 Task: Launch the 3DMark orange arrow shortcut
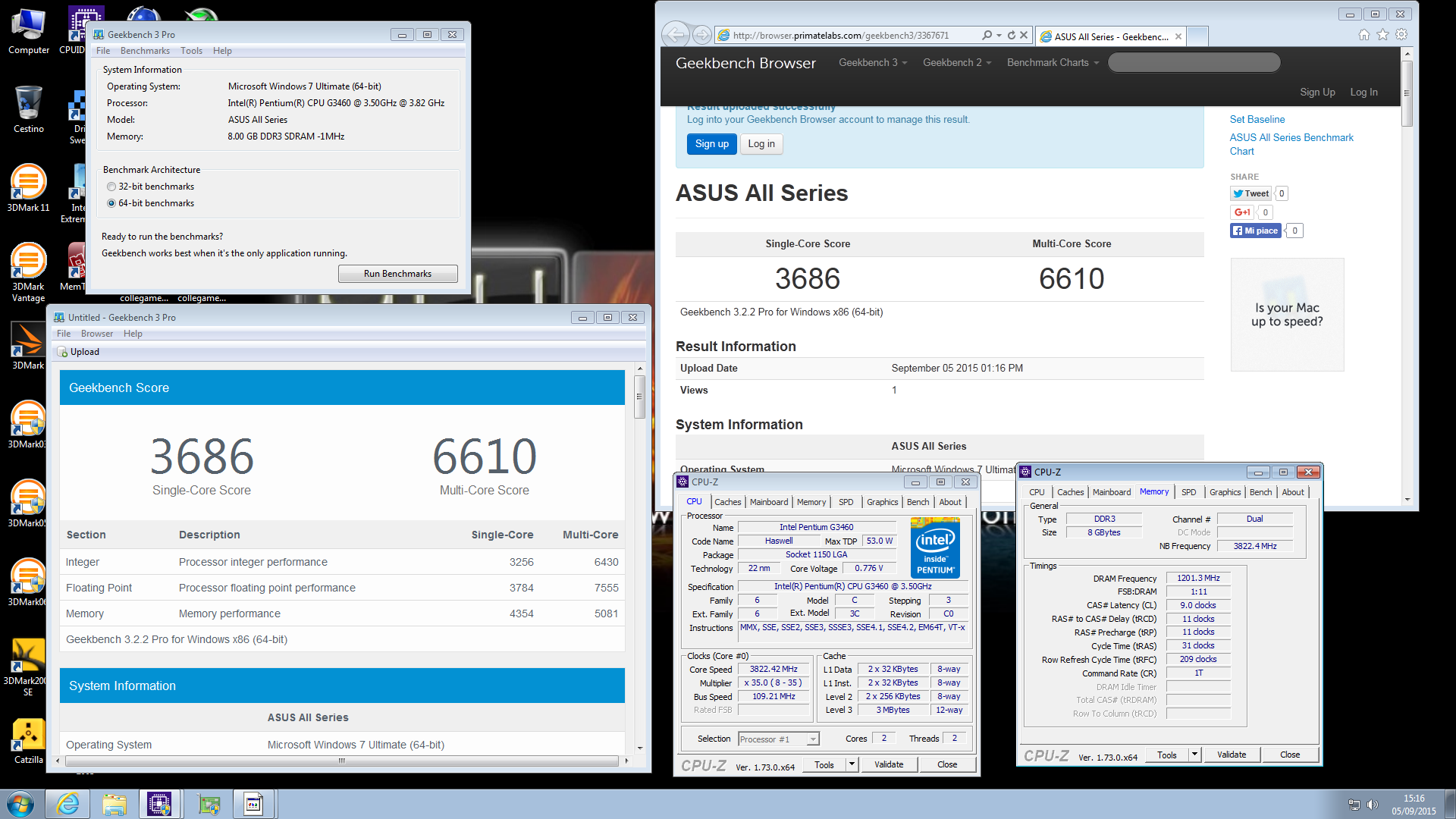tap(29, 346)
